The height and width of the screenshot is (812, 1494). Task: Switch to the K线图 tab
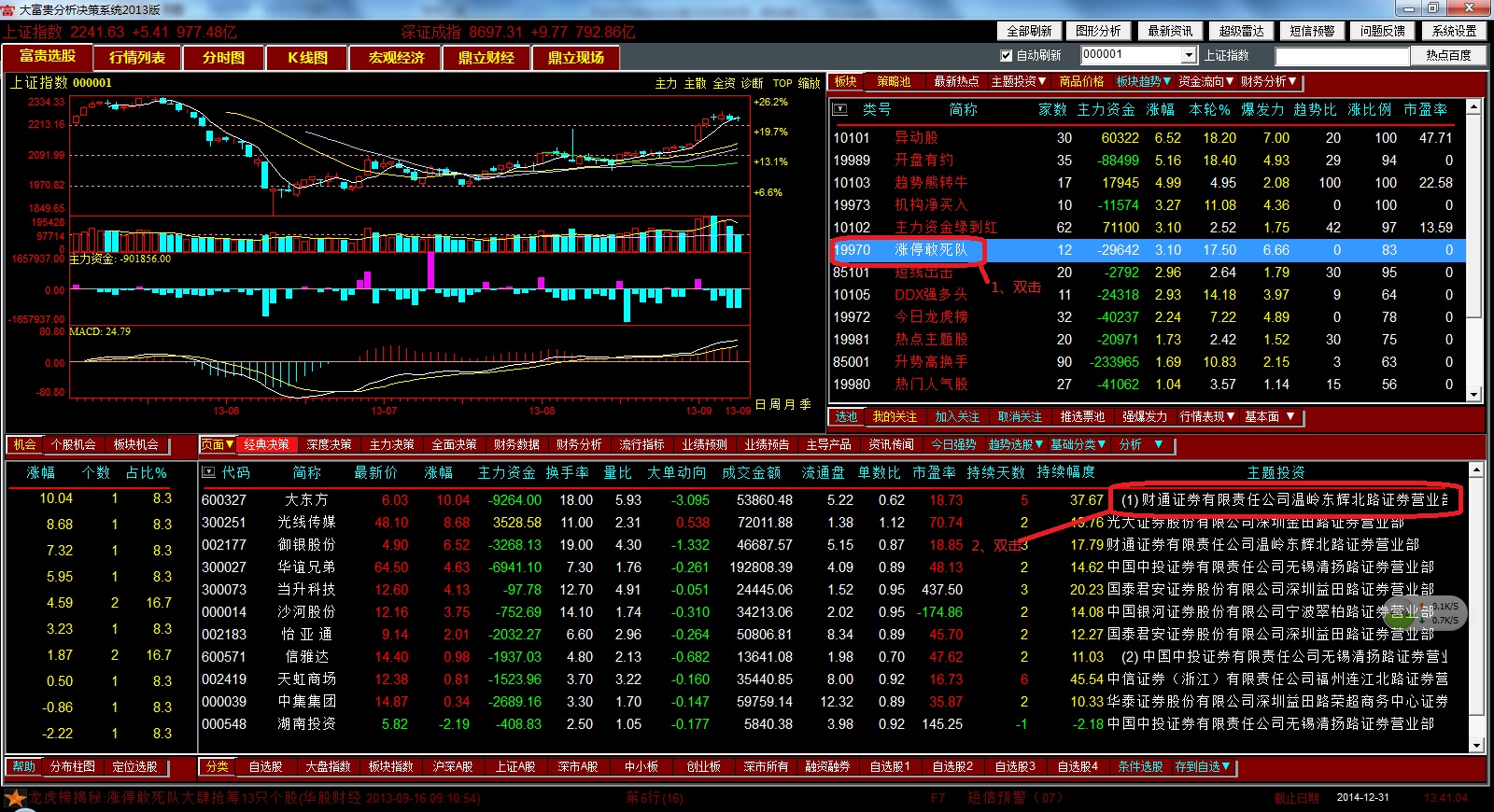pos(307,58)
